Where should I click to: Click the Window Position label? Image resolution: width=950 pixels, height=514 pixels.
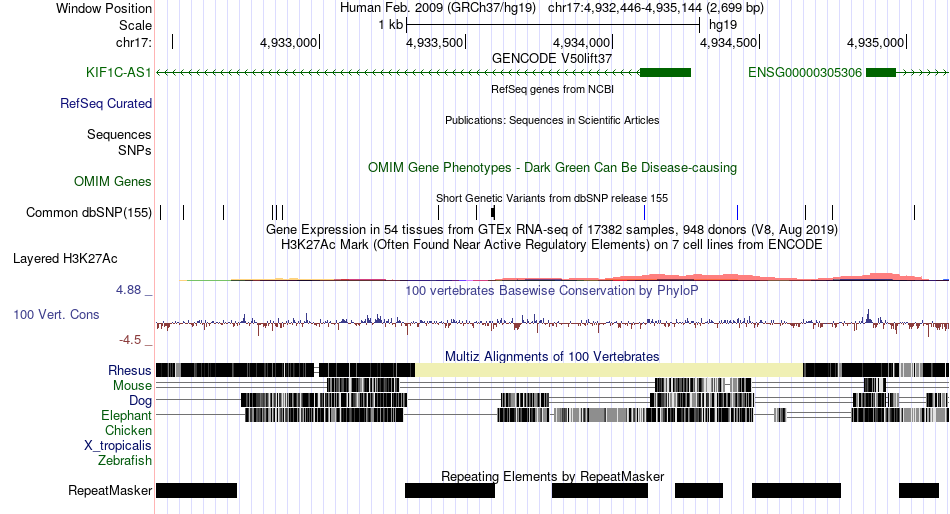104,8
